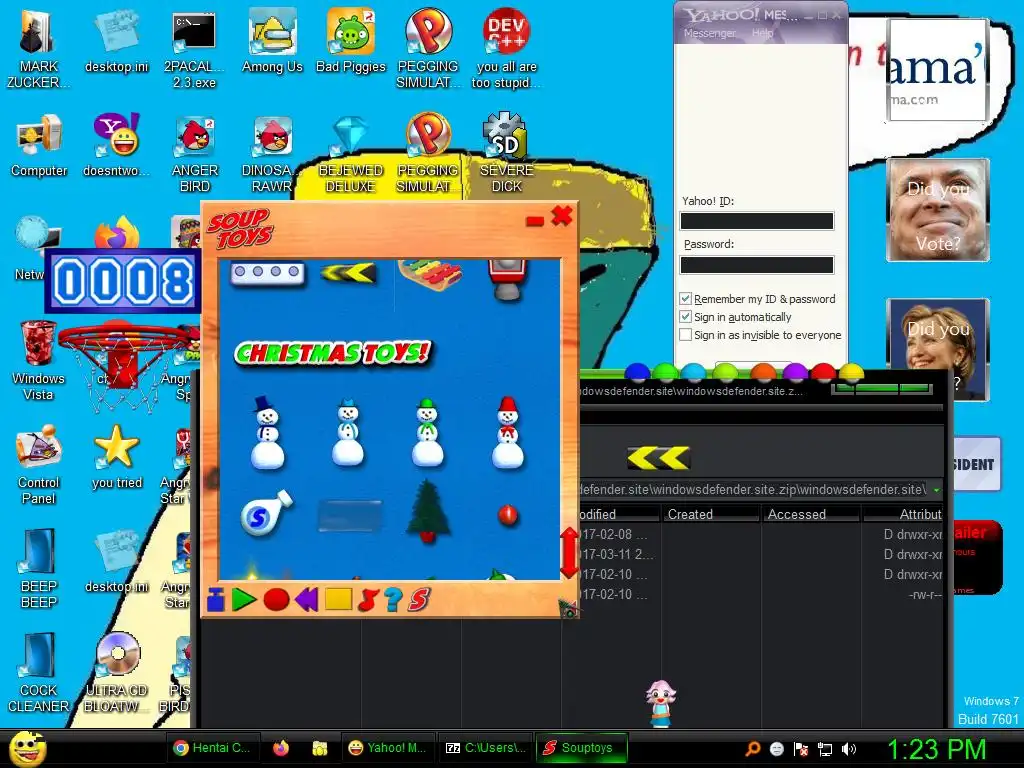Click the red music note icon in Souptoys toolbar
This screenshot has width=1024, height=768.
coord(368,600)
